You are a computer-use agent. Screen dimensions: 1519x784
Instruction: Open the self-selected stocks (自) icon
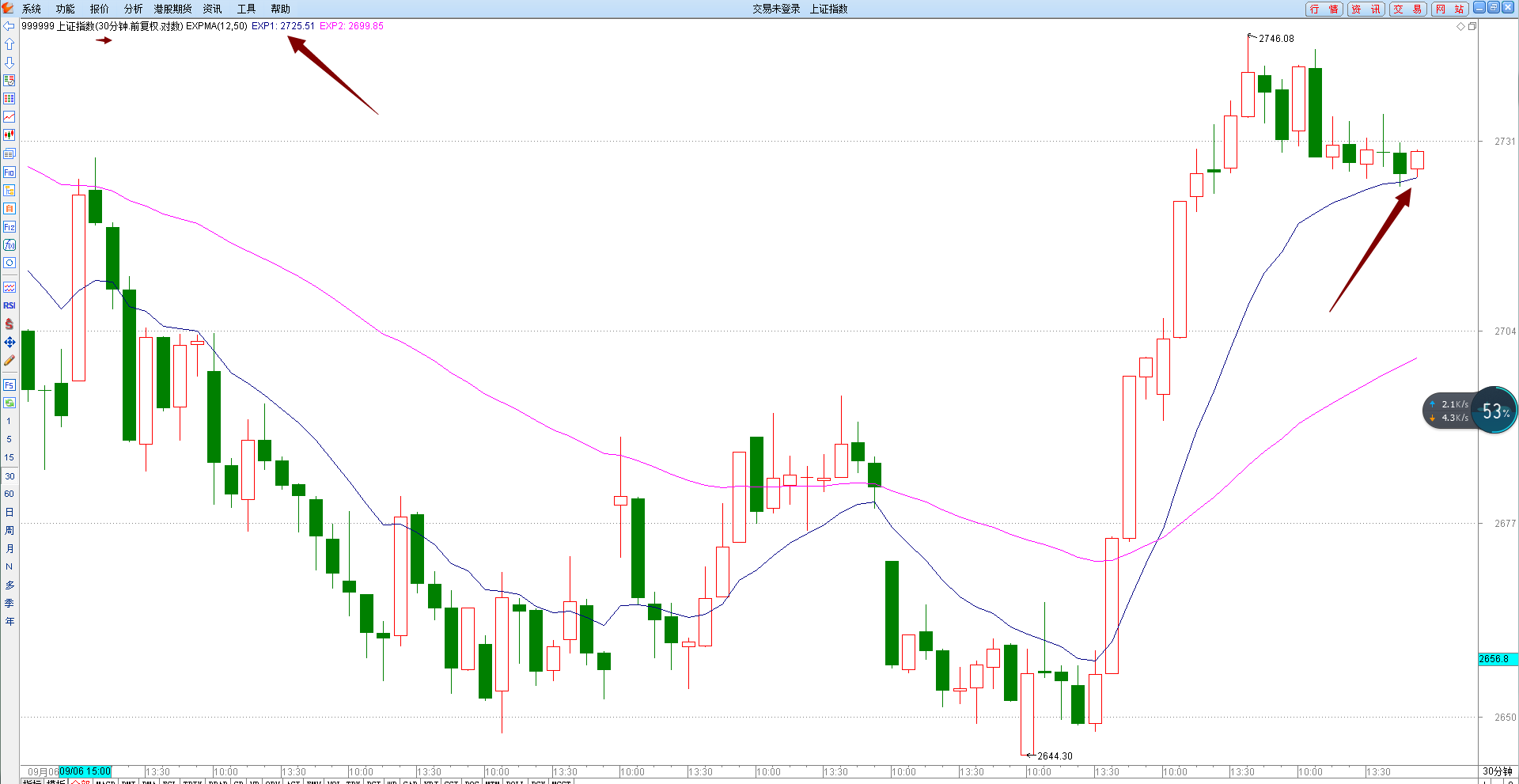[9, 208]
